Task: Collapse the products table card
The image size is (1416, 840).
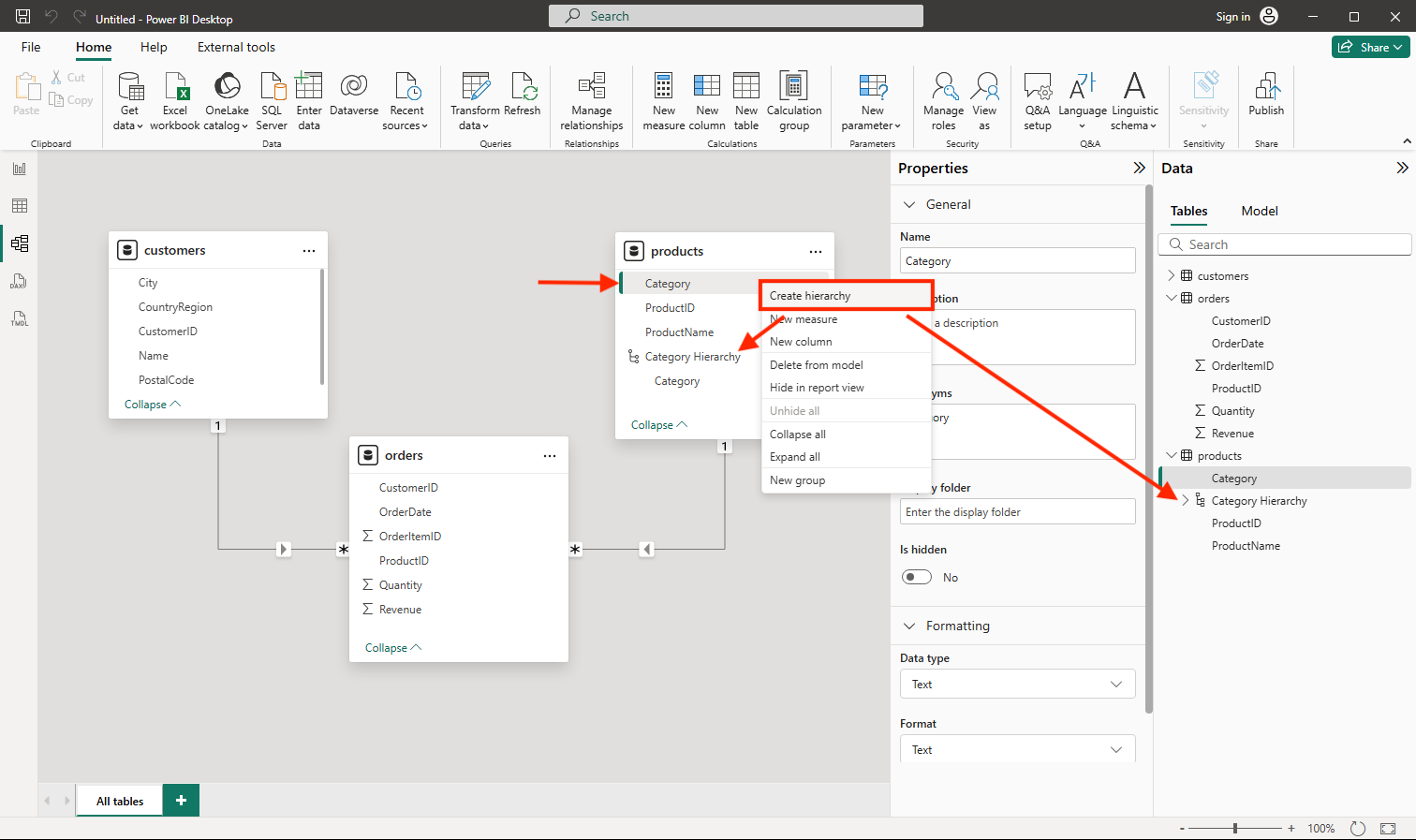Action: (659, 425)
